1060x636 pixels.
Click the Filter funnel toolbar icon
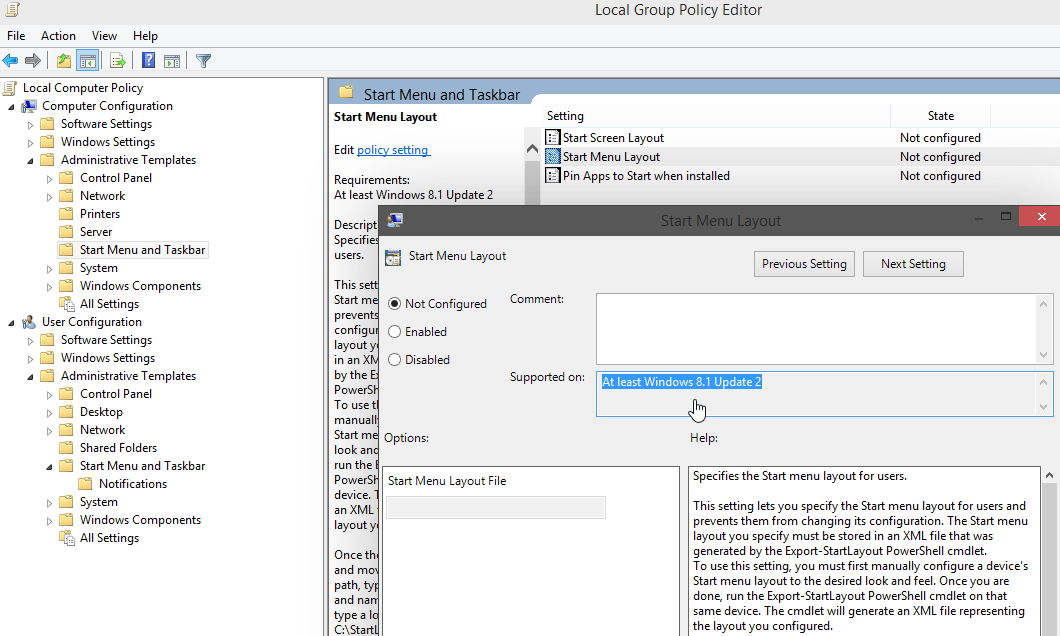[203, 61]
